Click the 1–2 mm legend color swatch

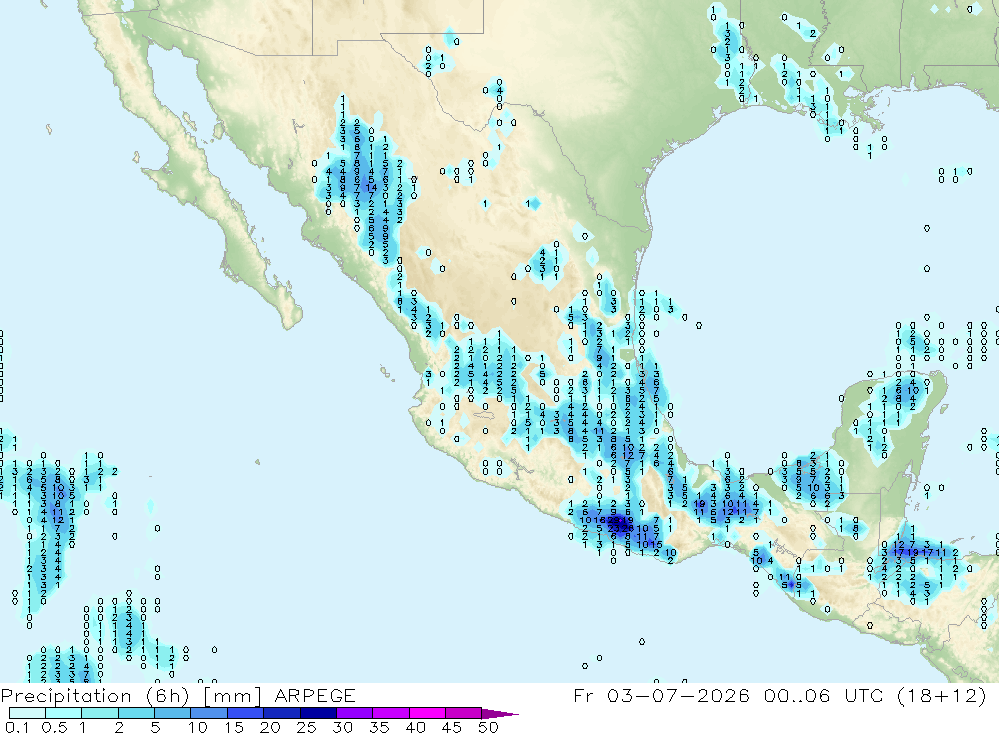(100, 713)
